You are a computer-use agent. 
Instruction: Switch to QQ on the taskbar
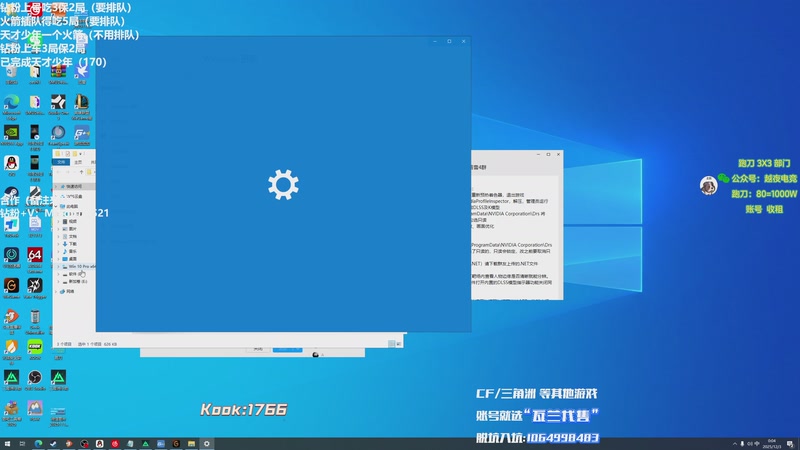coord(99,444)
